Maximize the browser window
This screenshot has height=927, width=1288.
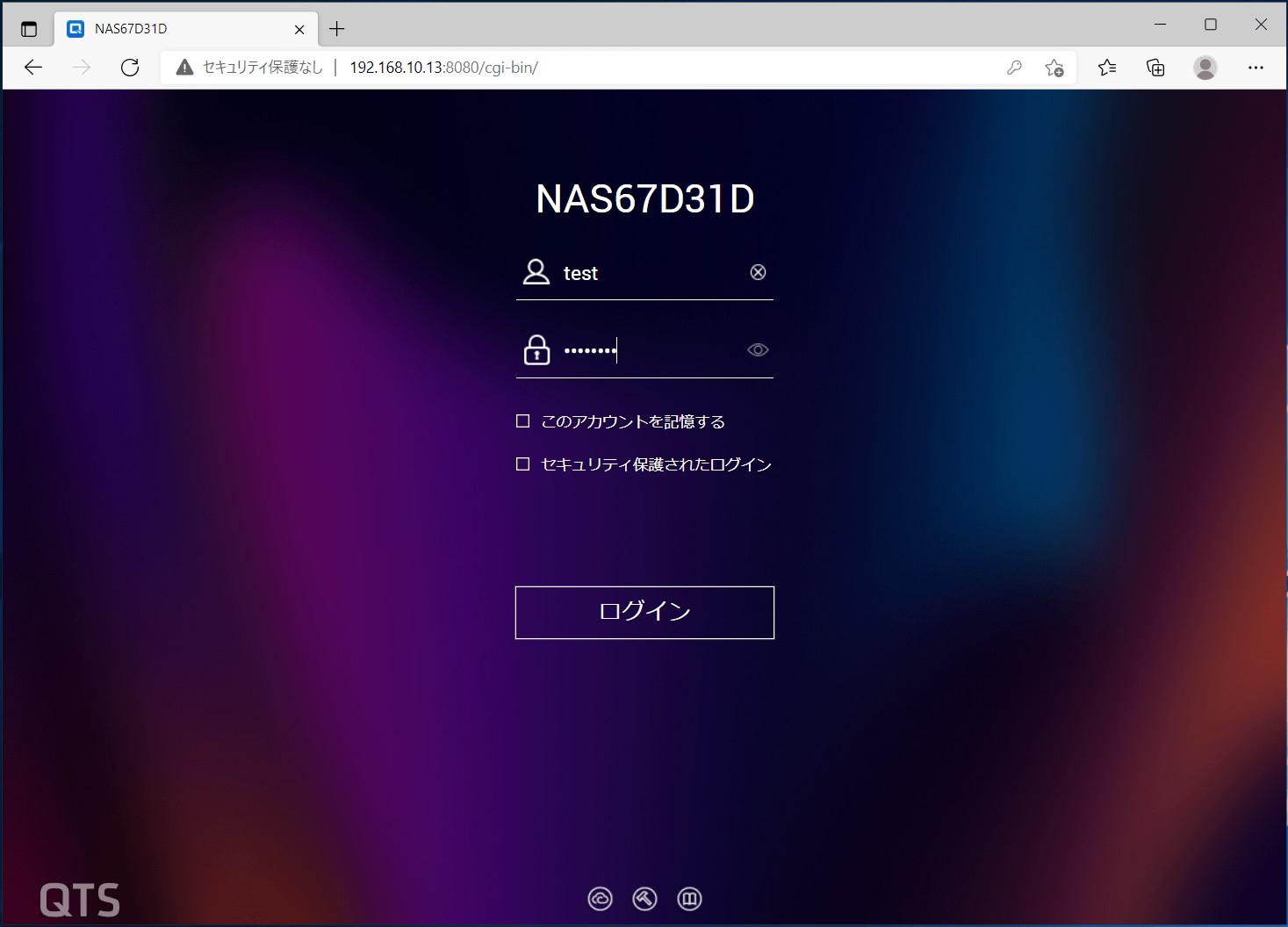pos(1211,25)
